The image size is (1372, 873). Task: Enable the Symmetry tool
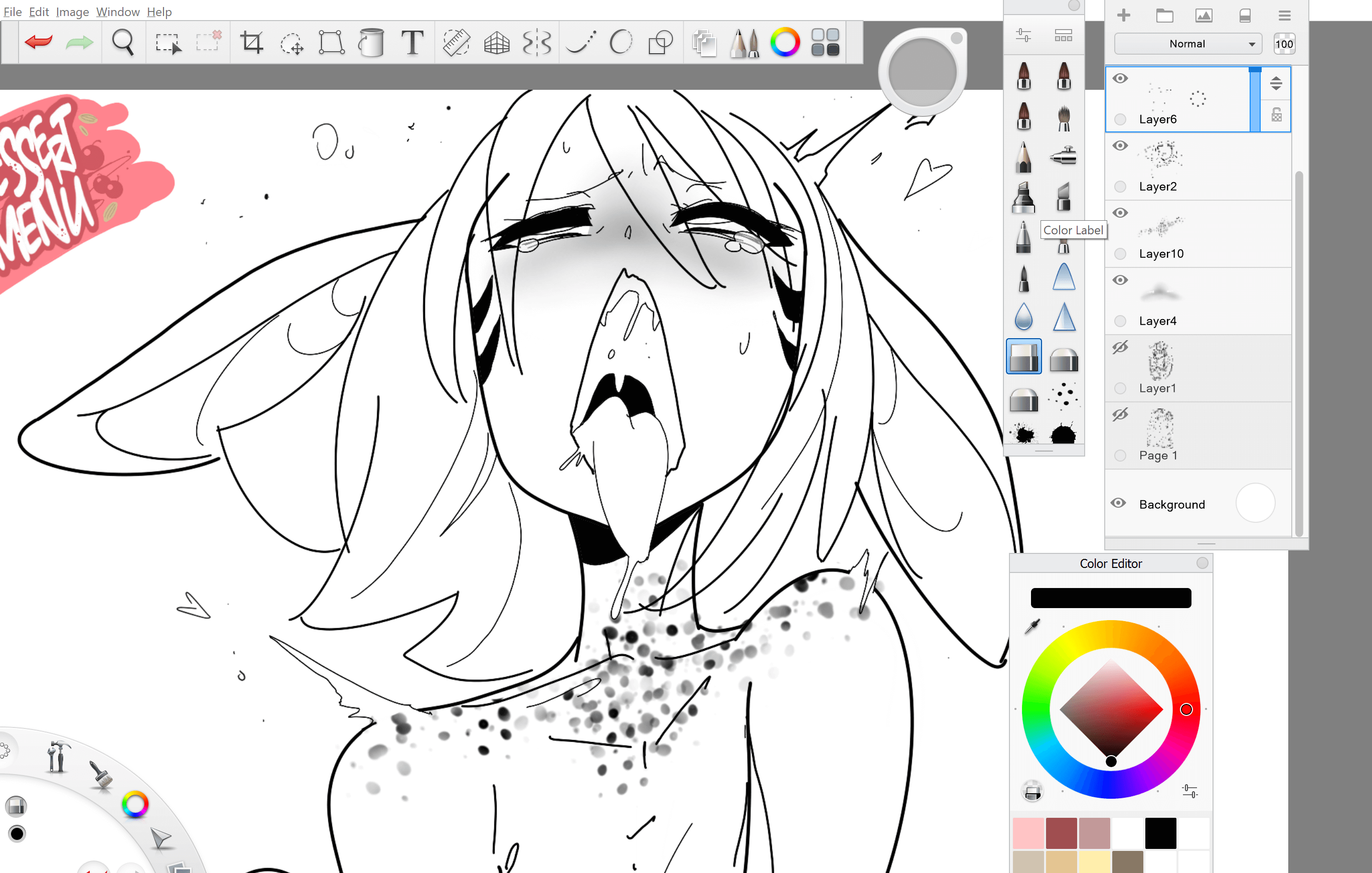click(x=537, y=43)
